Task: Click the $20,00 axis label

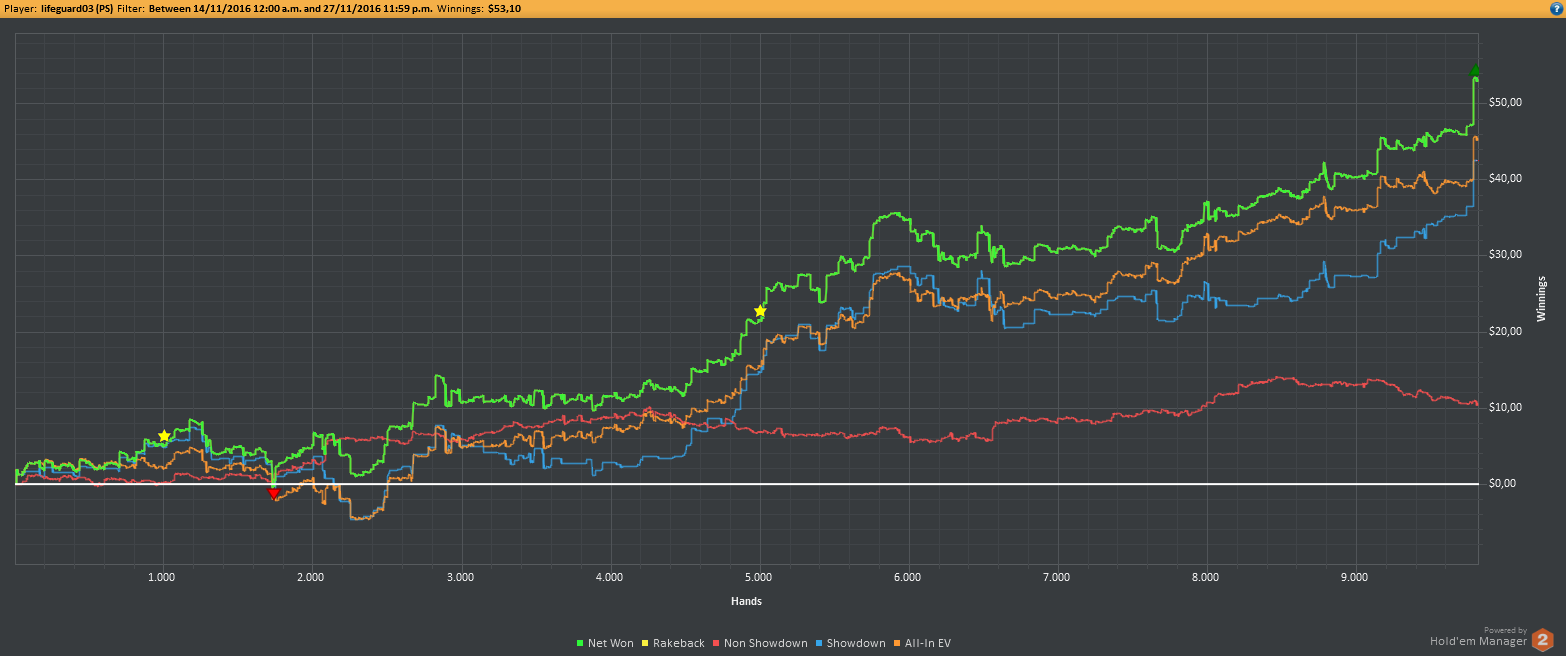Action: click(x=1505, y=331)
